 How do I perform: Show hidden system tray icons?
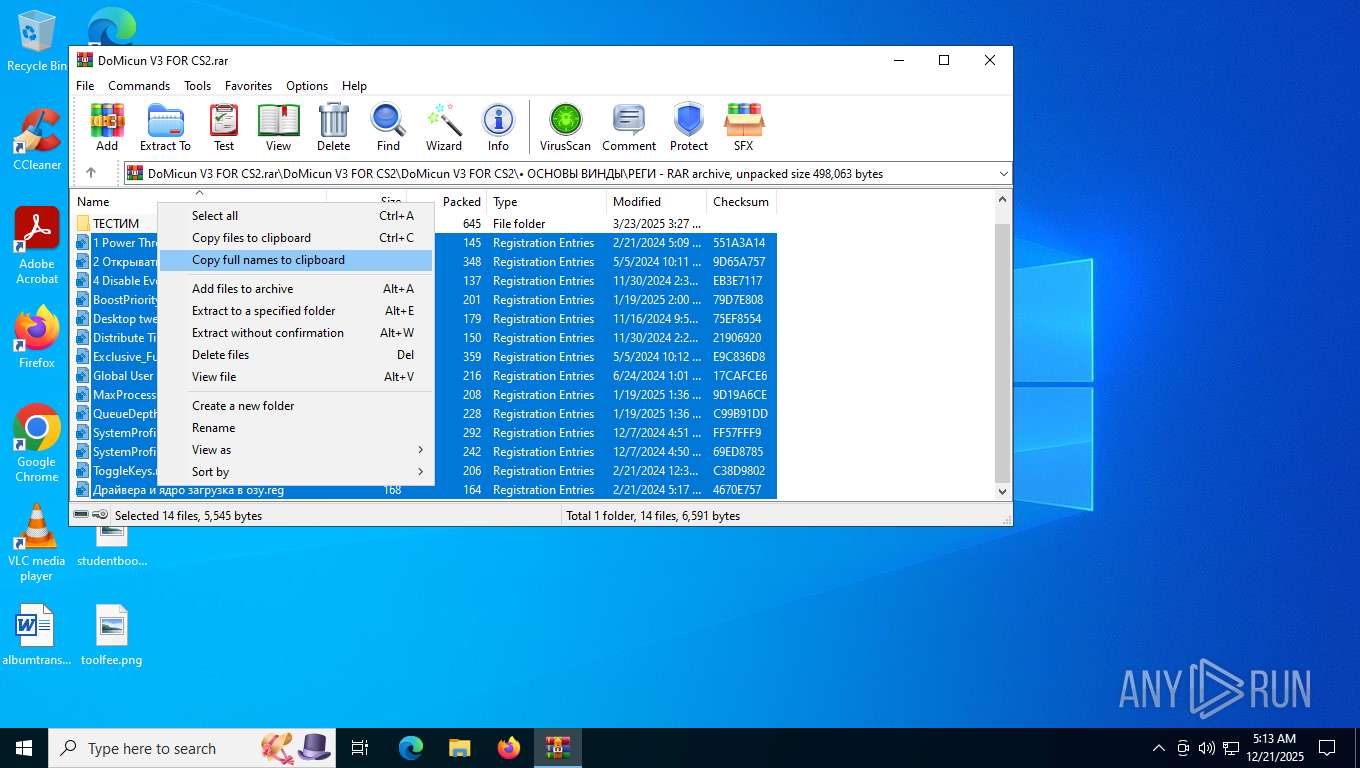pyautogui.click(x=1159, y=748)
